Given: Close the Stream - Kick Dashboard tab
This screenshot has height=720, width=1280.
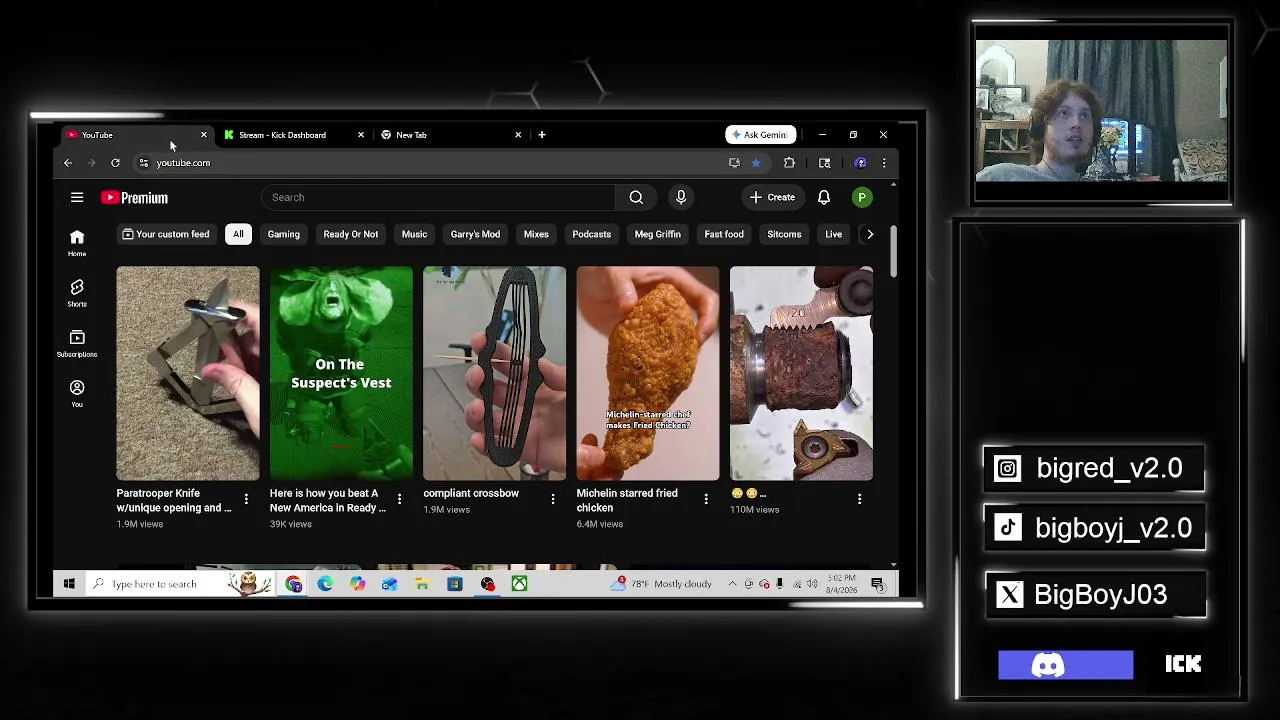Looking at the screenshot, I should click(361, 135).
